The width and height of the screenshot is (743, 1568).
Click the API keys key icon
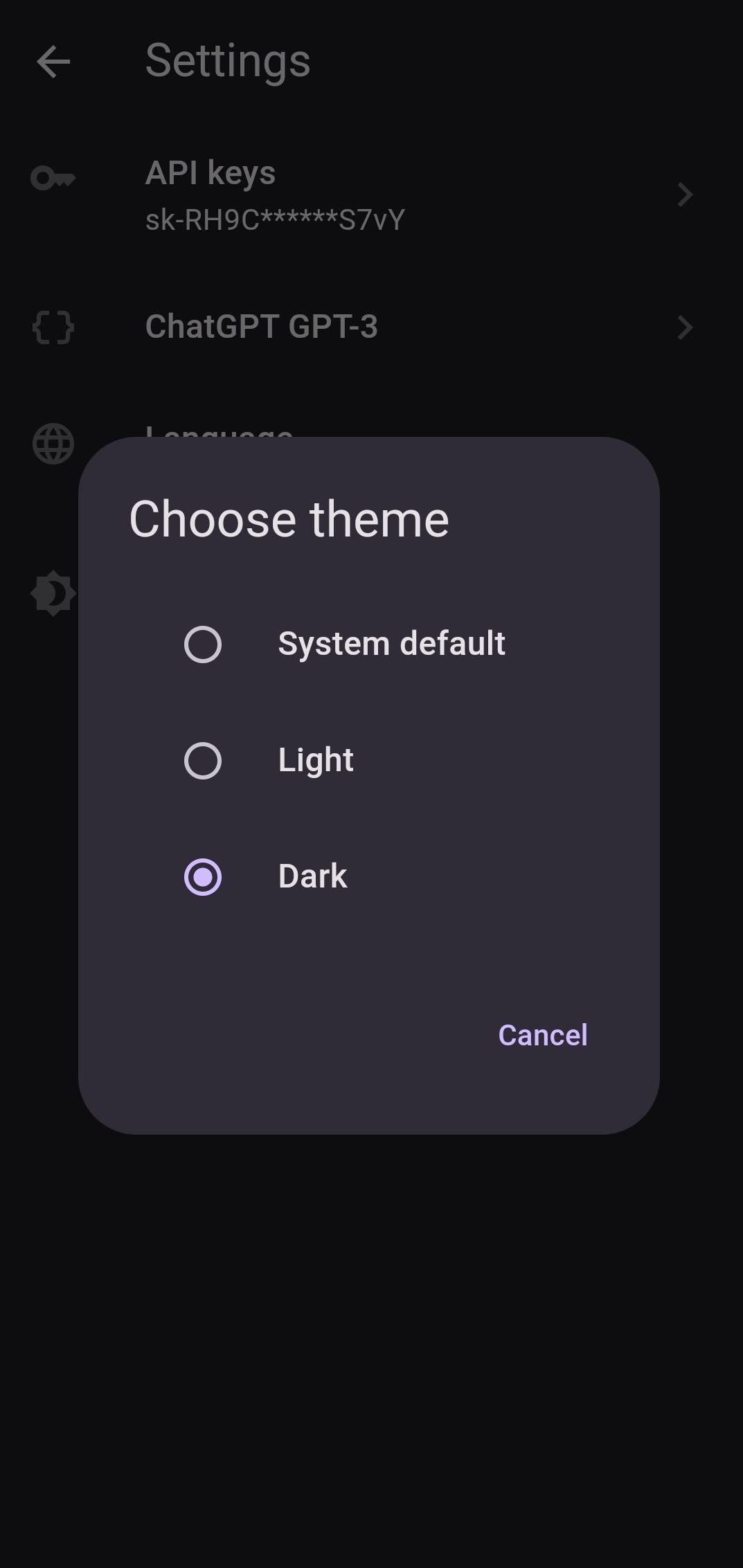pos(53,179)
